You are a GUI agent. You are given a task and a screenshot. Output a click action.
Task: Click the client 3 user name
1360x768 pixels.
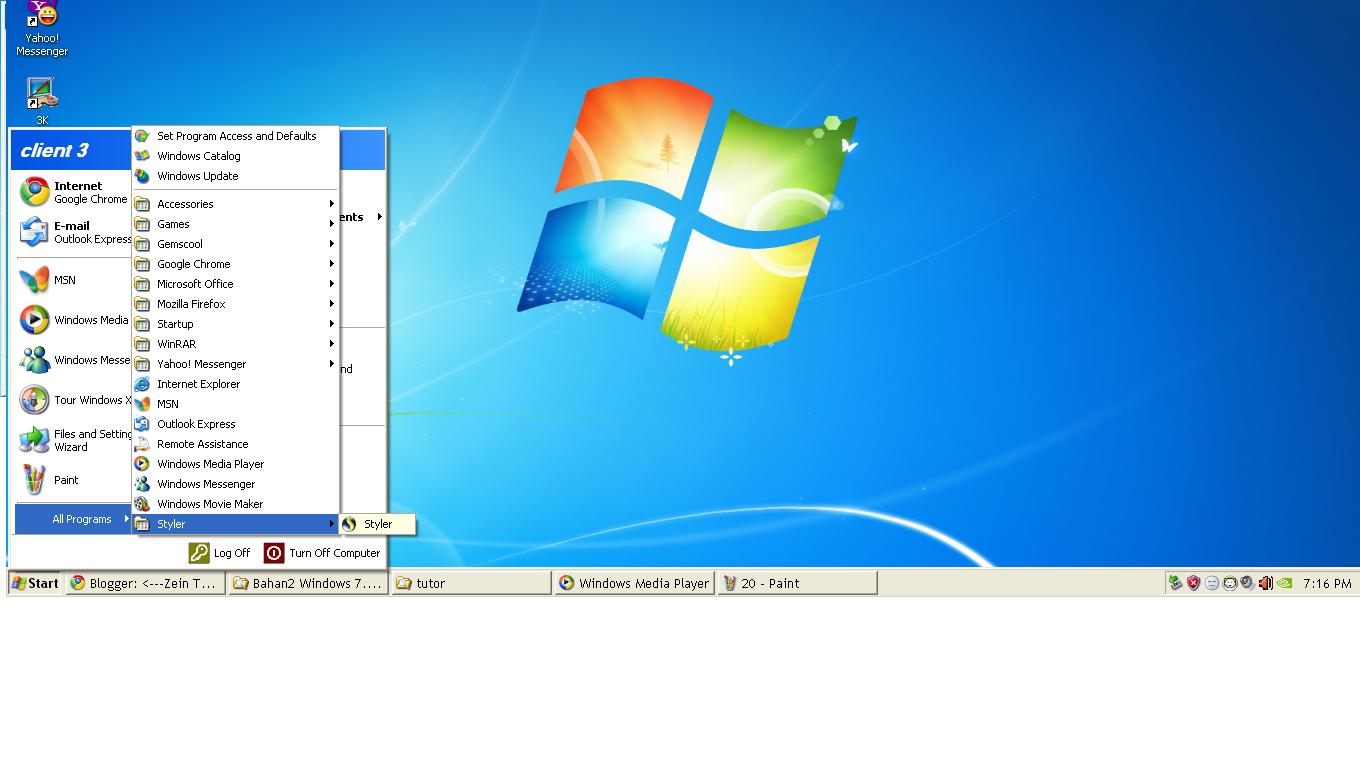pyautogui.click(x=54, y=150)
